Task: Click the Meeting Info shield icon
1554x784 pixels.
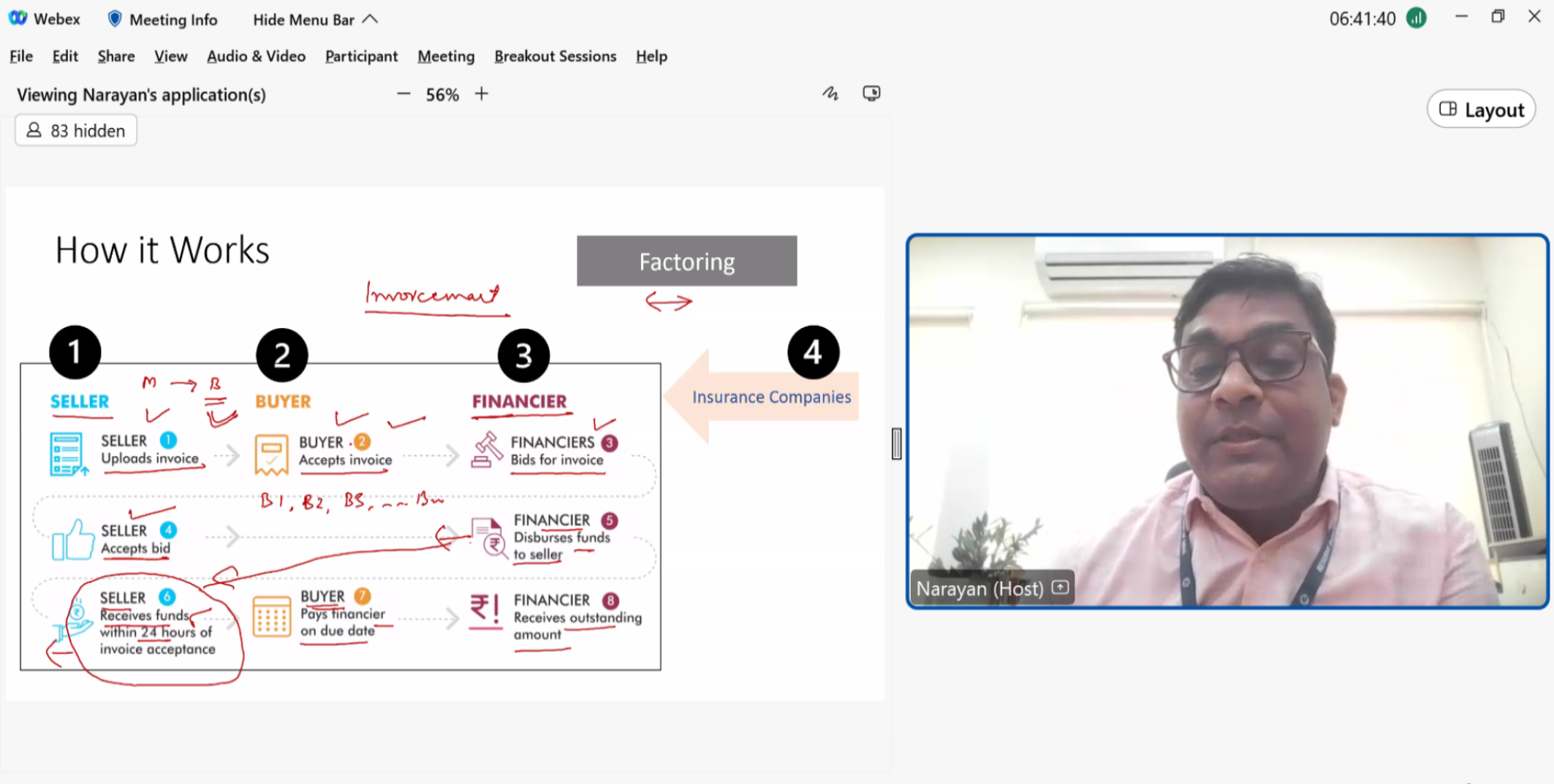Action: tap(115, 19)
